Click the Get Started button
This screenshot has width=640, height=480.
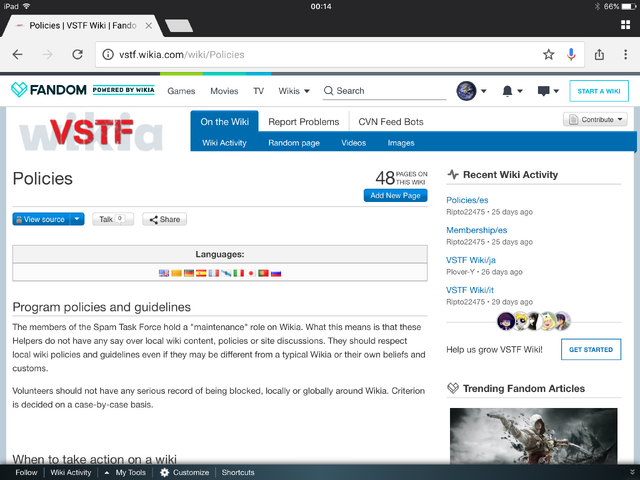[x=591, y=349]
